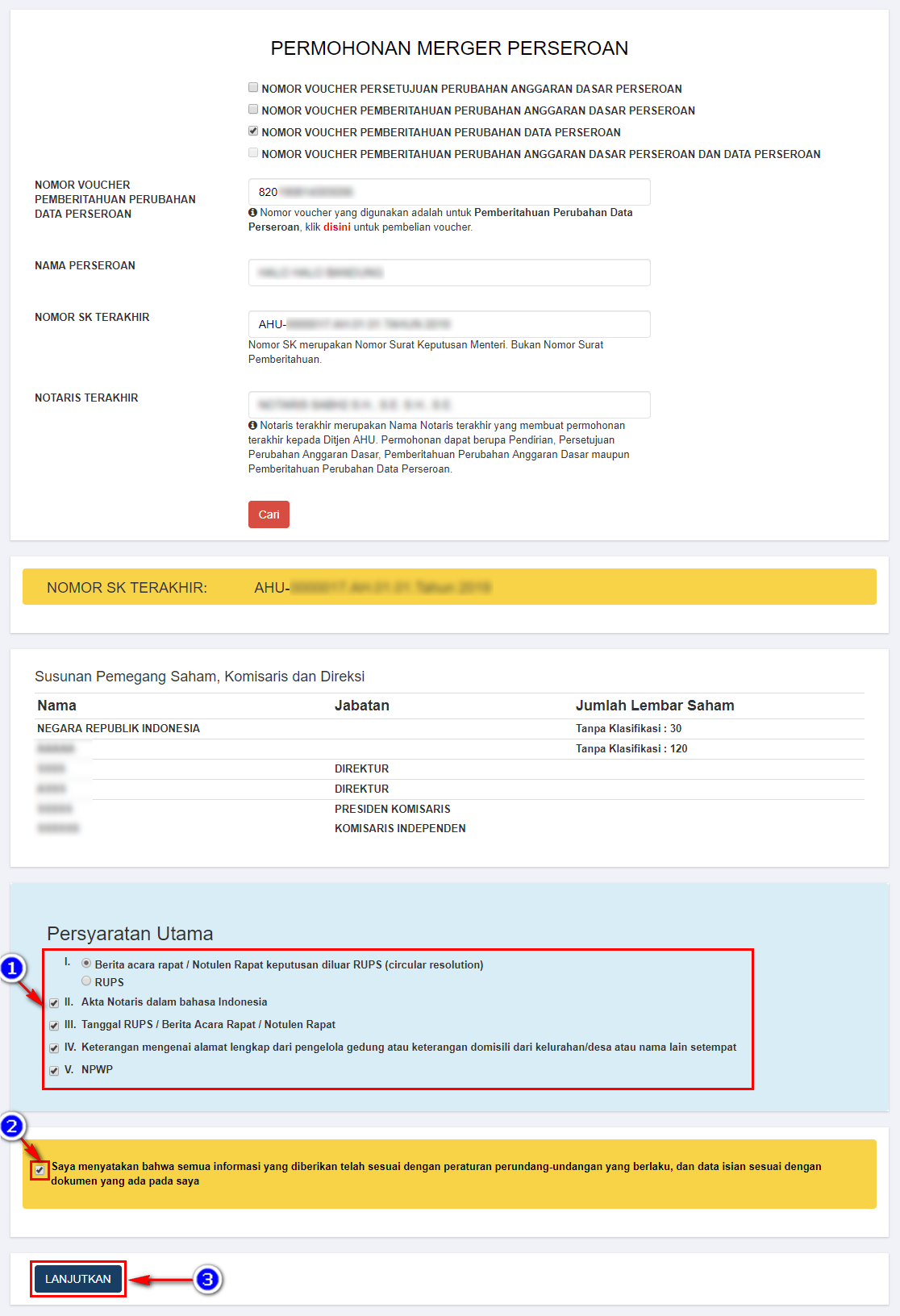Toggle Akta Notaris dalam bahasa Indonesia checkbox

pos(54,1003)
